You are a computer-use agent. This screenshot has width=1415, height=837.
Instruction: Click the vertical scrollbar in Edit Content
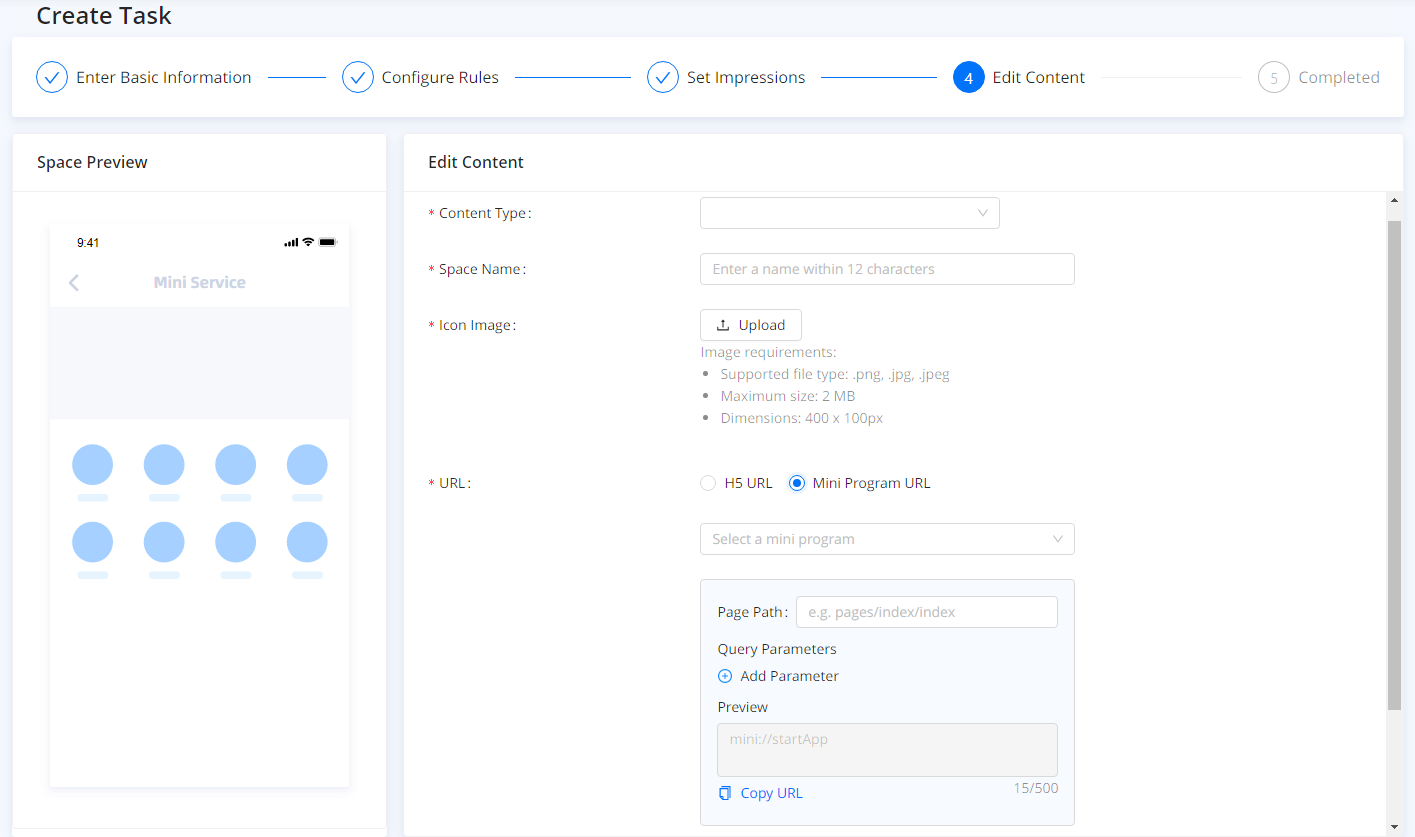click(x=1394, y=460)
